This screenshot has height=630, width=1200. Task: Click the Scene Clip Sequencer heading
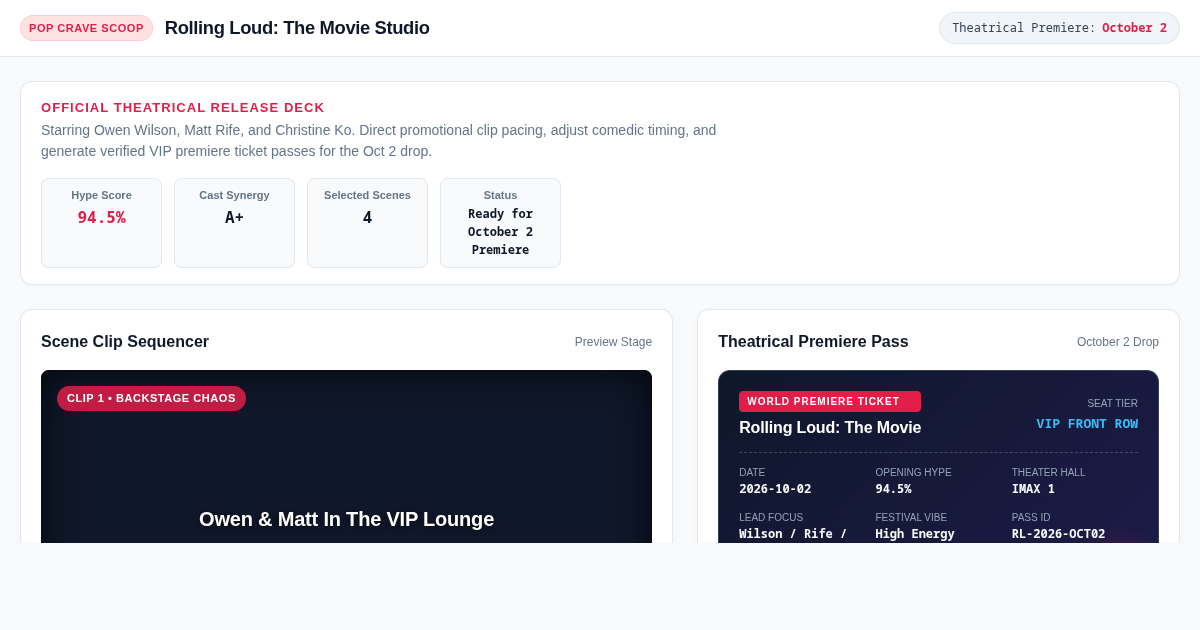click(x=125, y=342)
